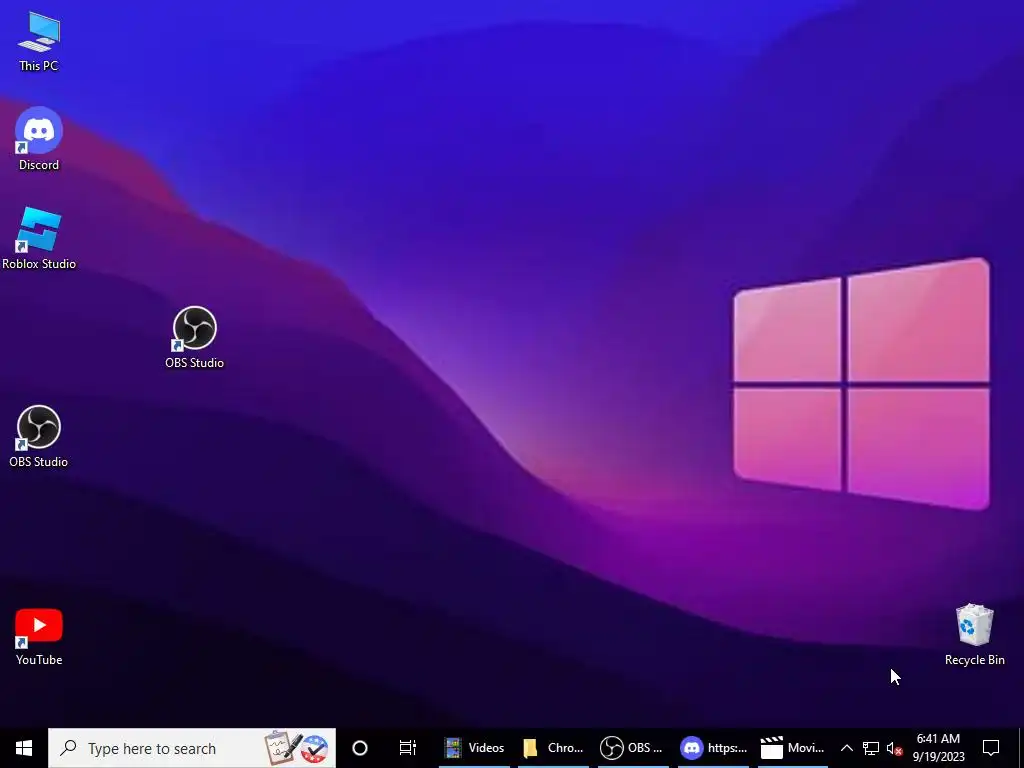Show hidden system tray icons

point(846,748)
